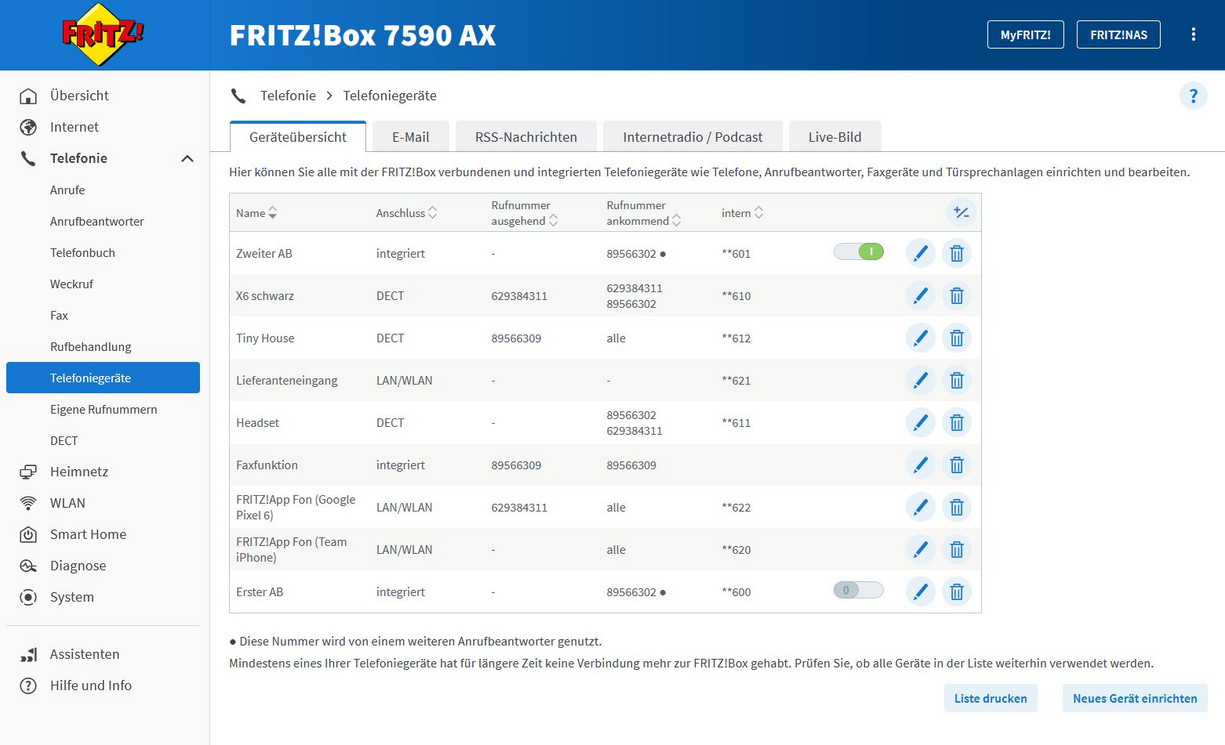The image size is (1225, 745).
Task: Click internal number **612 cell
Action: pos(736,338)
